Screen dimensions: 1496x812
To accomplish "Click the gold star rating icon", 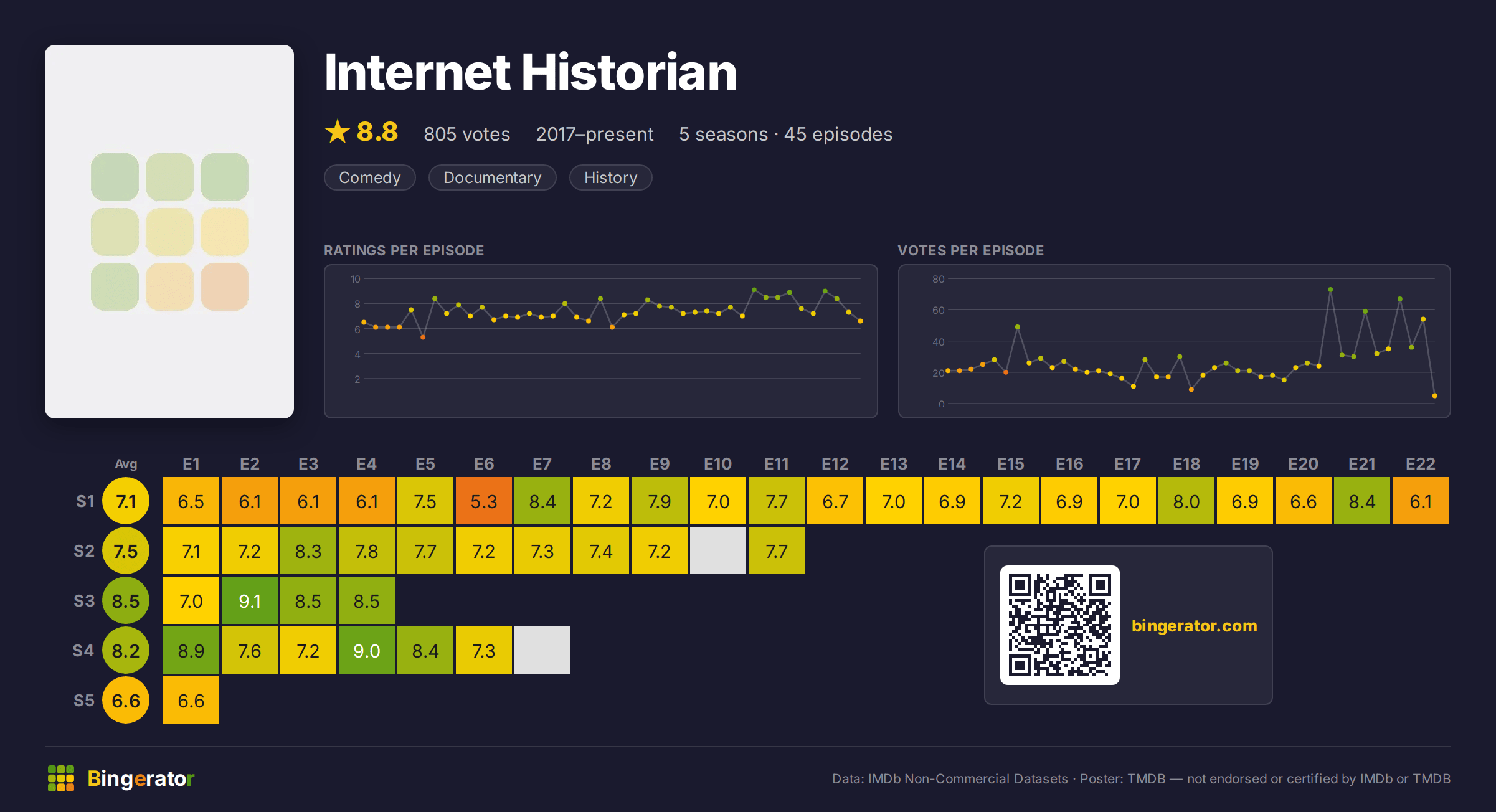I will point(338,131).
